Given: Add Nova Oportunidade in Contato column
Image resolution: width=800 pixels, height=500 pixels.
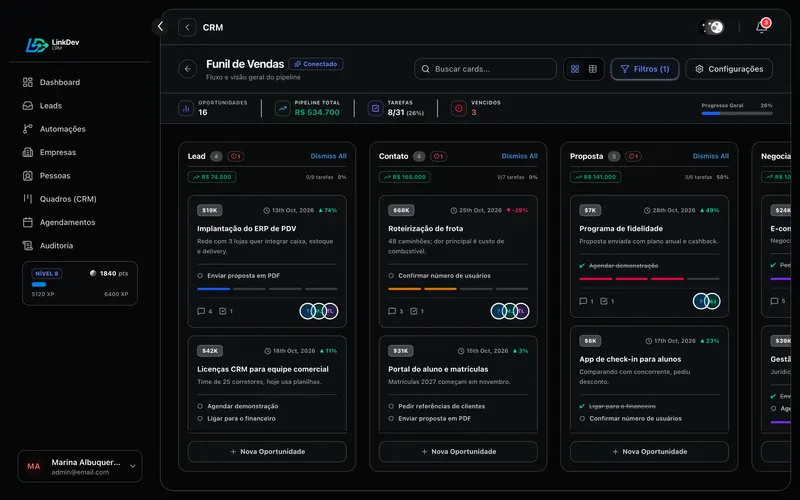Looking at the screenshot, I should (x=458, y=452).
